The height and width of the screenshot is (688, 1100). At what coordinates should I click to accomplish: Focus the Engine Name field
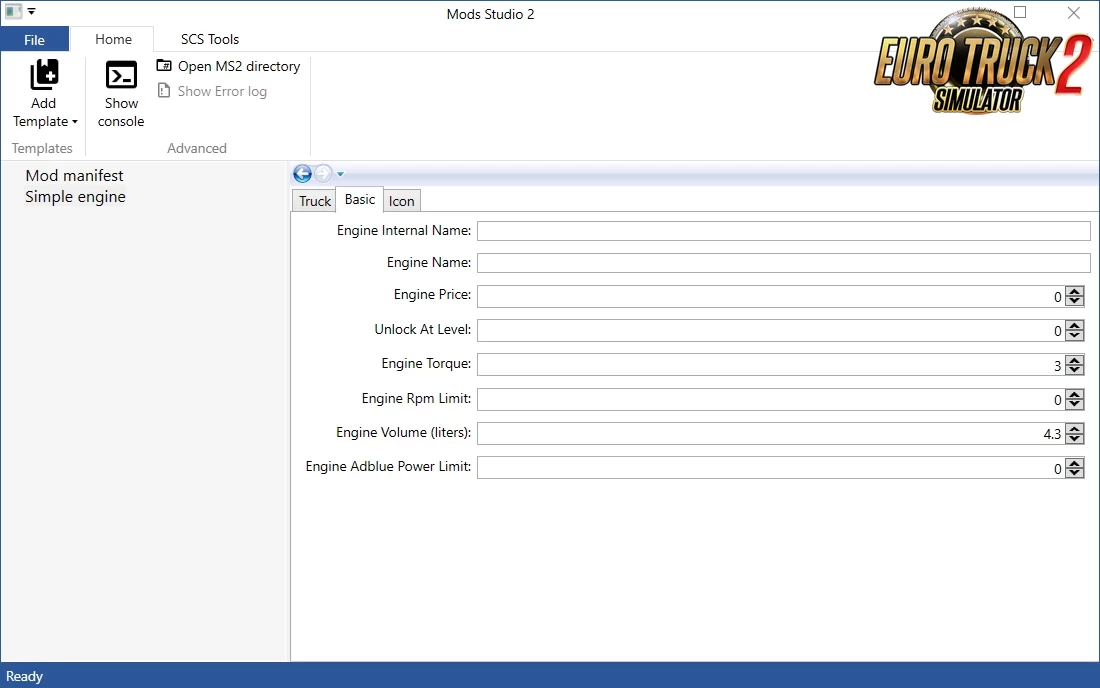[784, 263]
